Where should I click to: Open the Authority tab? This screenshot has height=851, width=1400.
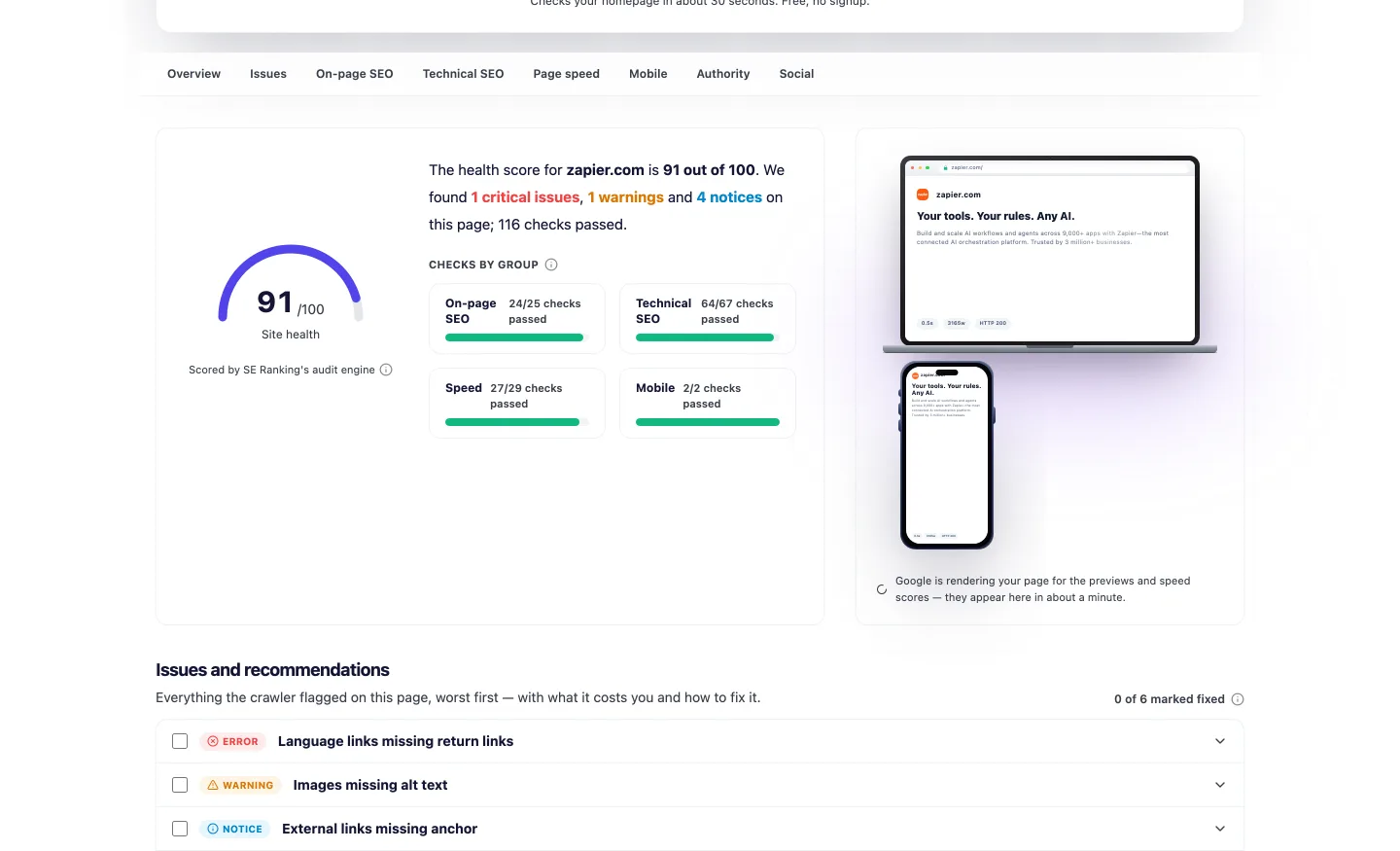723,74
